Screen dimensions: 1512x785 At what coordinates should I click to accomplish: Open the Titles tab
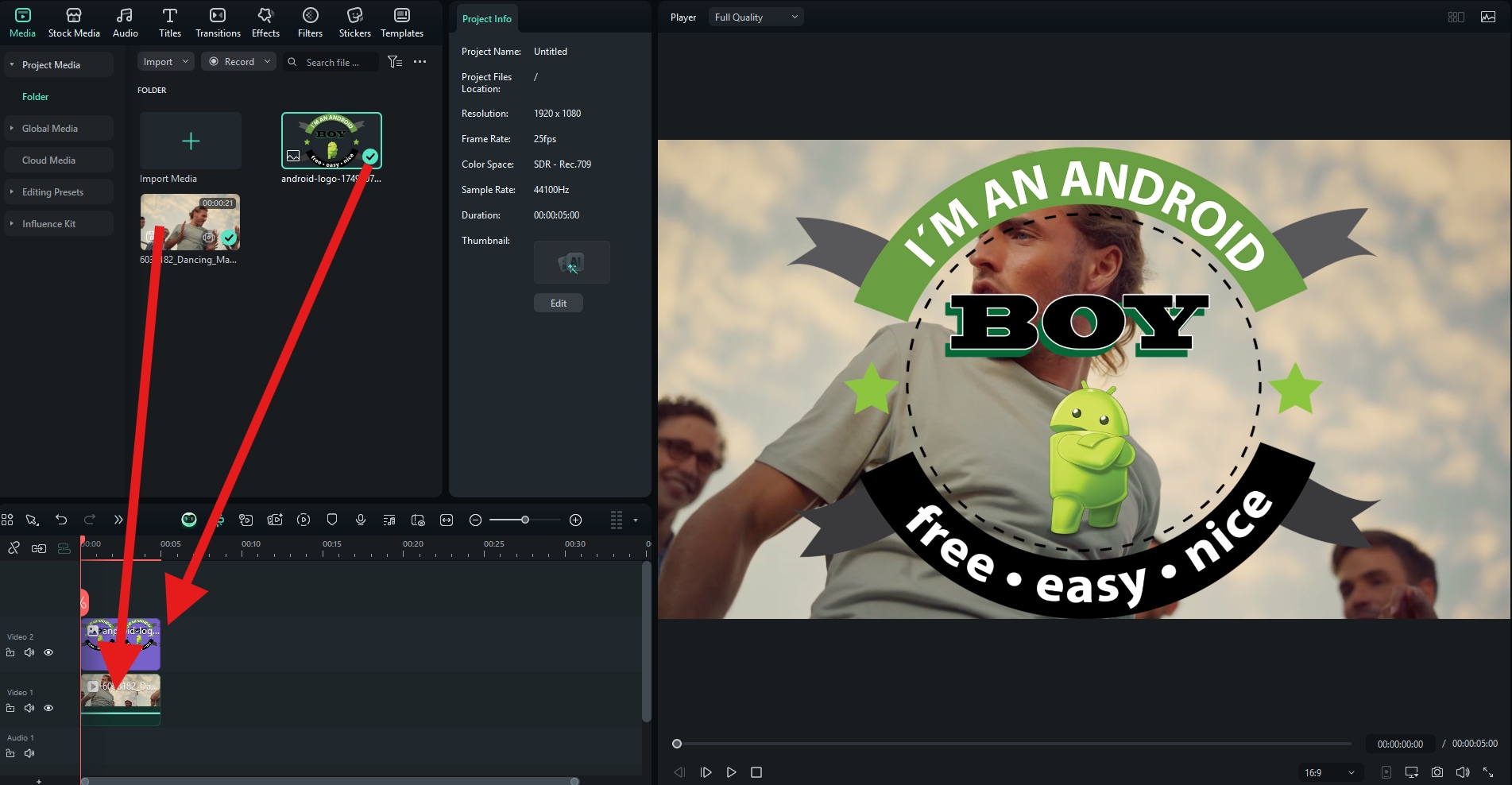(170, 22)
